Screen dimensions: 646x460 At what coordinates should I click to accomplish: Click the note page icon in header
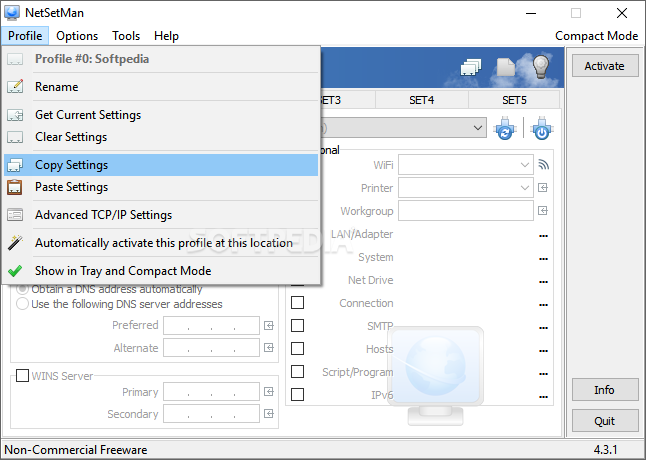point(506,67)
